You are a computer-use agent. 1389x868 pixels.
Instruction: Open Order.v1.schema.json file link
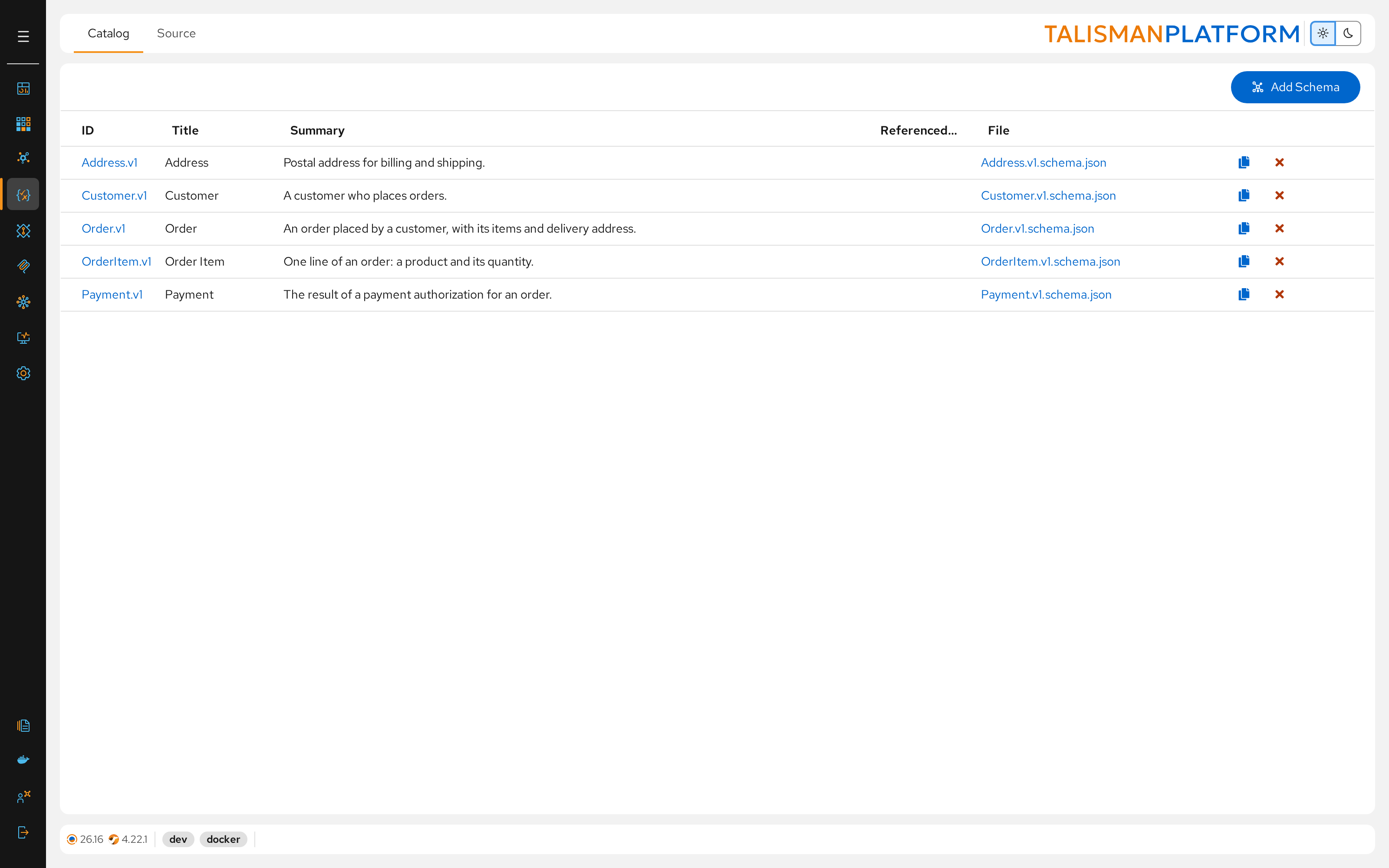[x=1038, y=228]
